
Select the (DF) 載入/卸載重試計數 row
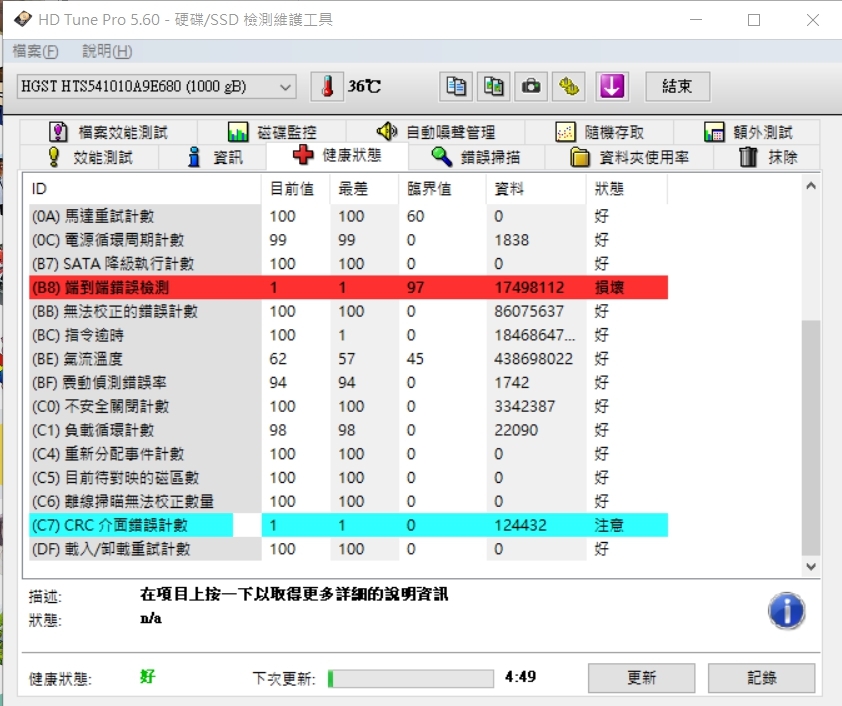pyautogui.click(x=349, y=549)
